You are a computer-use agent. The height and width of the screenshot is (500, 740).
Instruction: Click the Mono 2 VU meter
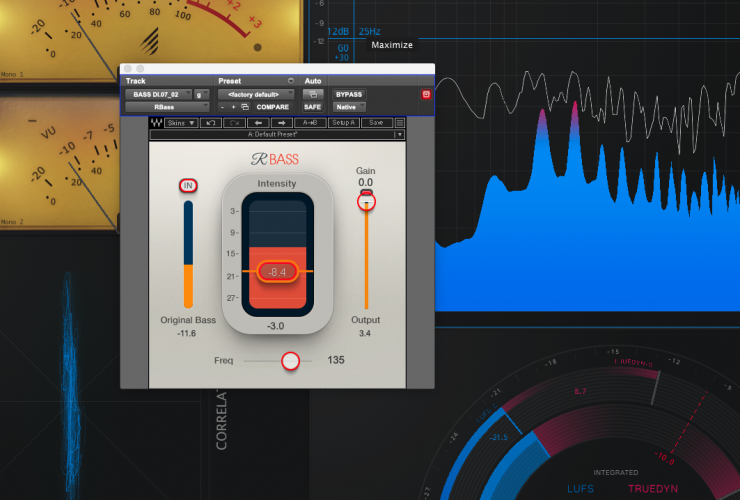tap(59, 162)
